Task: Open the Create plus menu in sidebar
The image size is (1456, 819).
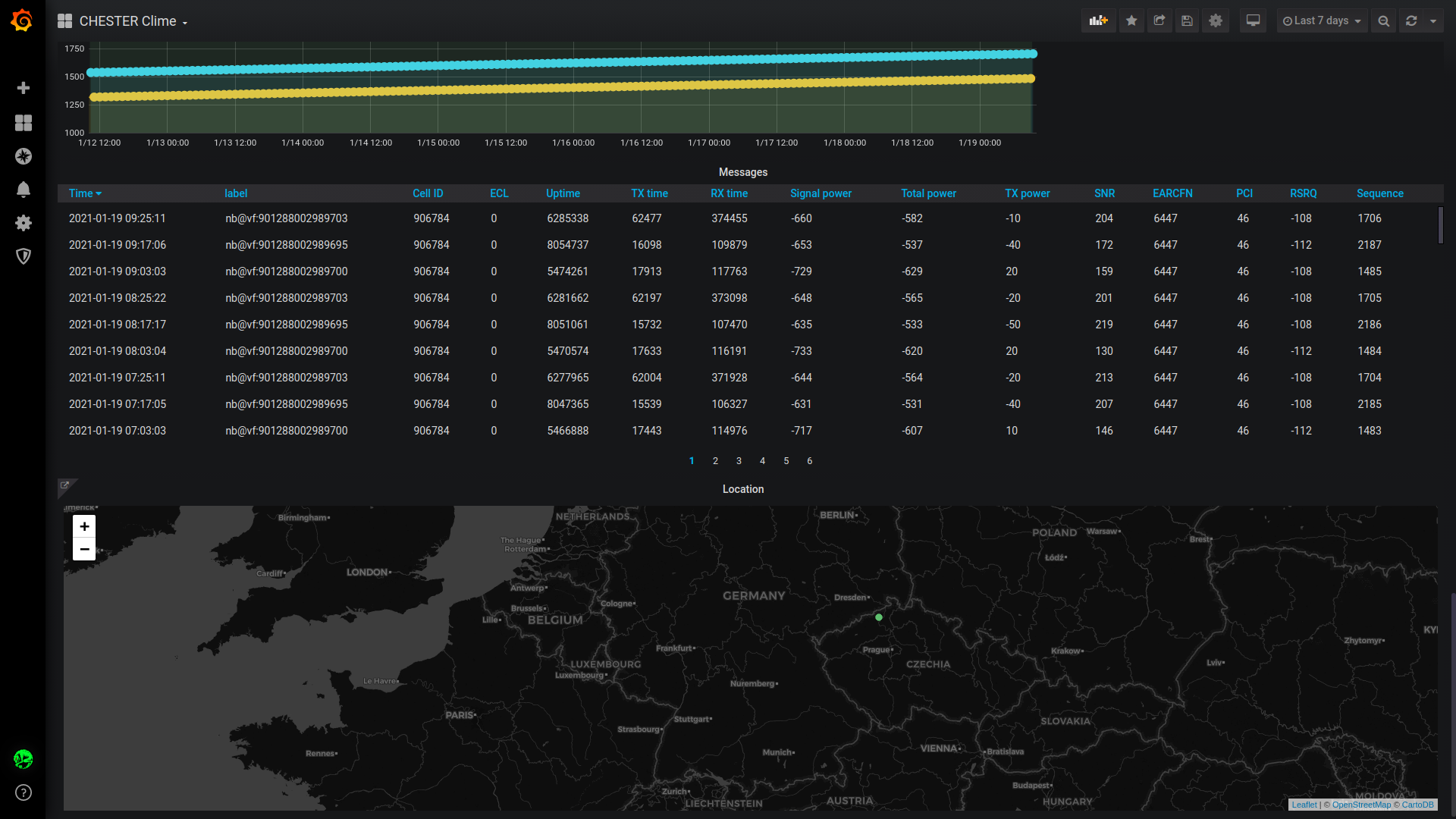Action: [24, 88]
